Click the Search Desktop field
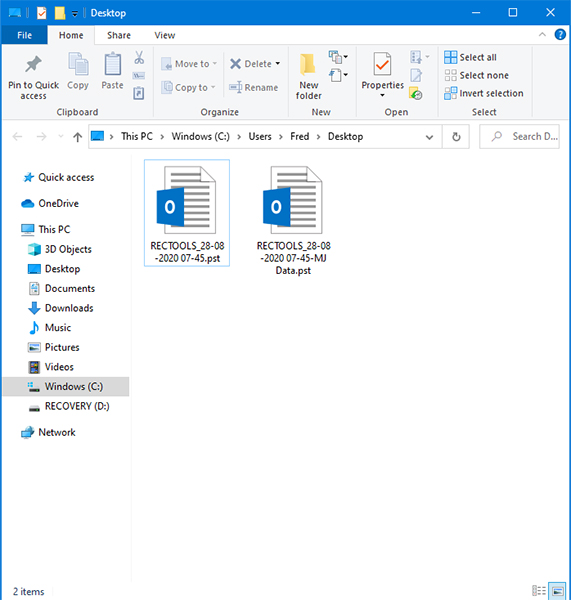Image resolution: width=571 pixels, height=600 pixels. (x=519, y=137)
